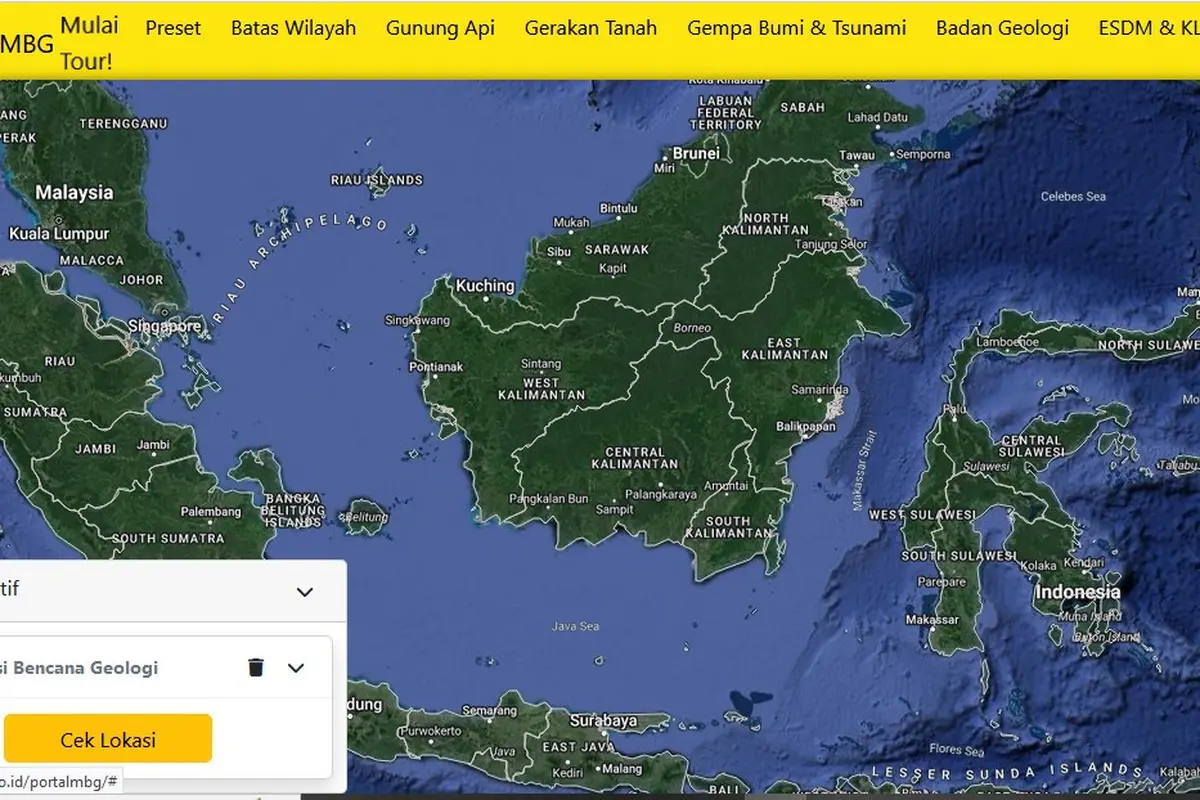Collapse the layer panel header chevron
1200x800 pixels.
pyautogui.click(x=305, y=592)
